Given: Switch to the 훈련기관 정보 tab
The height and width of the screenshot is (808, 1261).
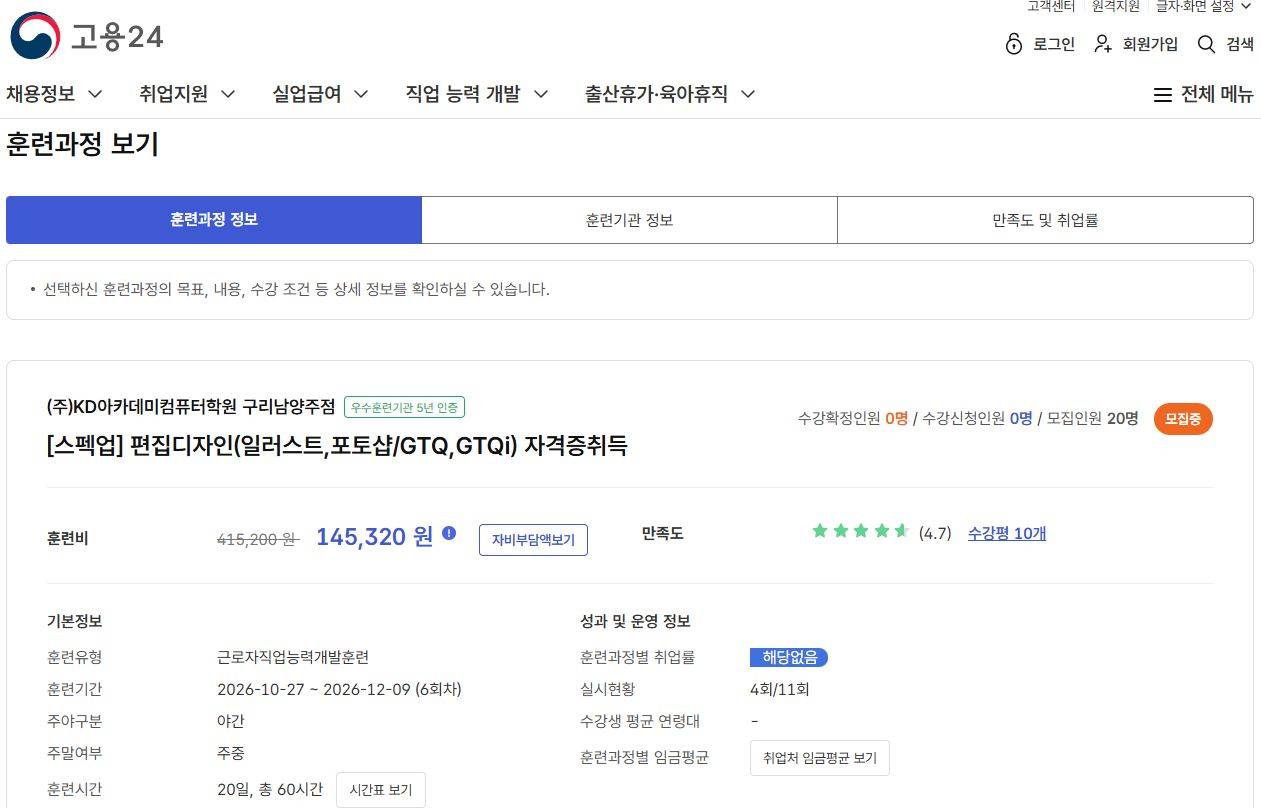Looking at the screenshot, I should pos(629,220).
